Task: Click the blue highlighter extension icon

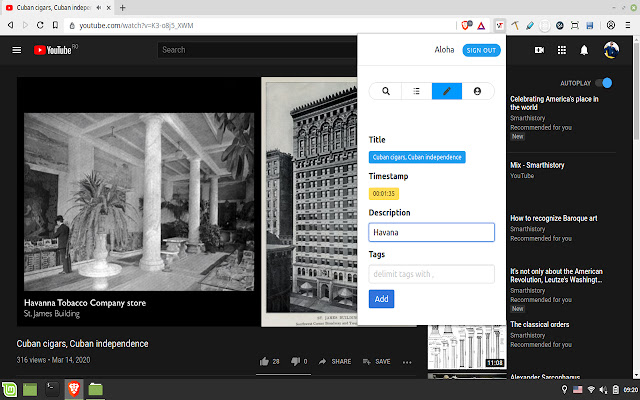Action: pyautogui.click(x=530, y=26)
